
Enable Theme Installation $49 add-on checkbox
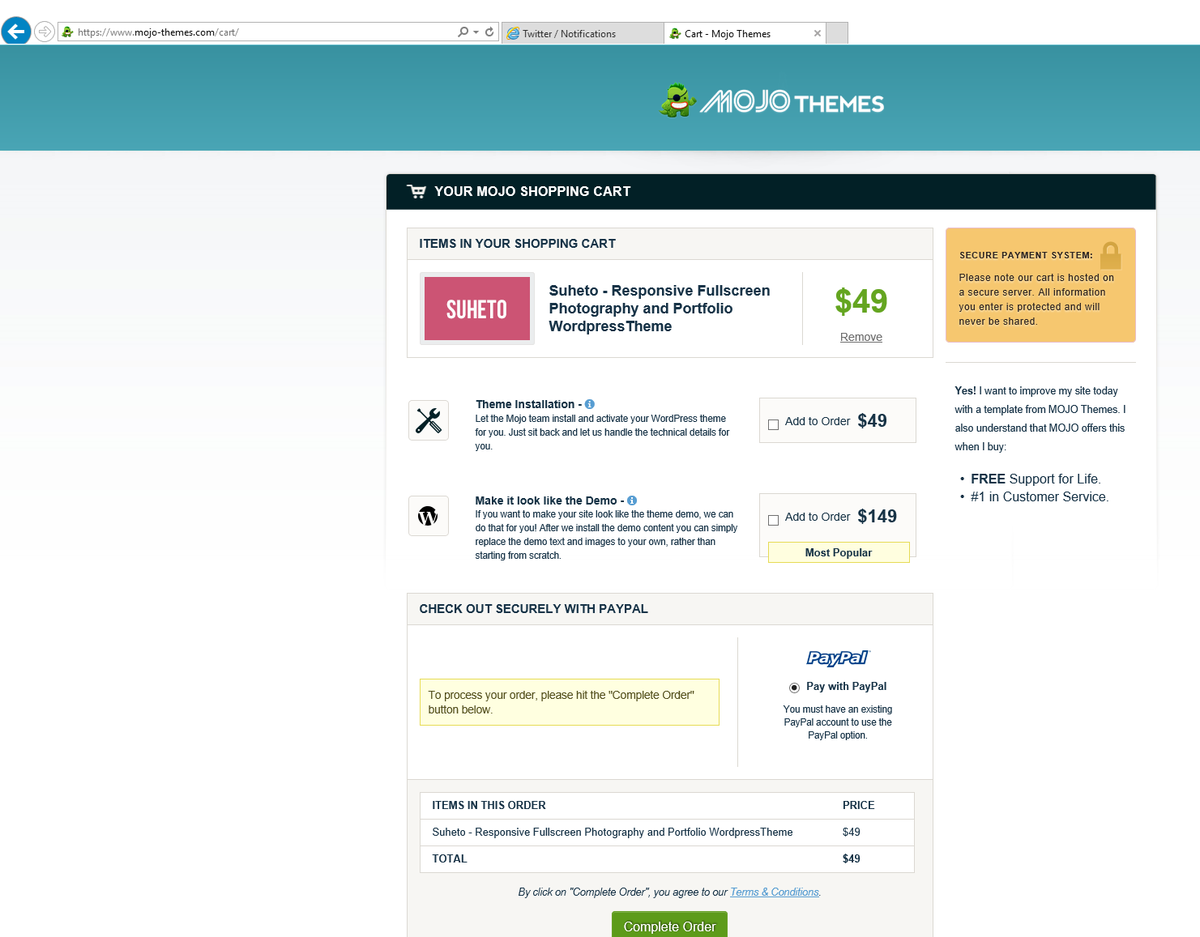tap(773, 424)
